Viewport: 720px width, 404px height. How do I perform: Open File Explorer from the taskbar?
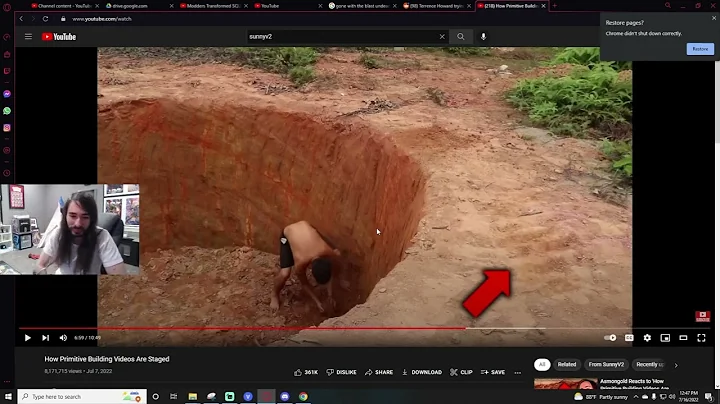[x=193, y=396]
